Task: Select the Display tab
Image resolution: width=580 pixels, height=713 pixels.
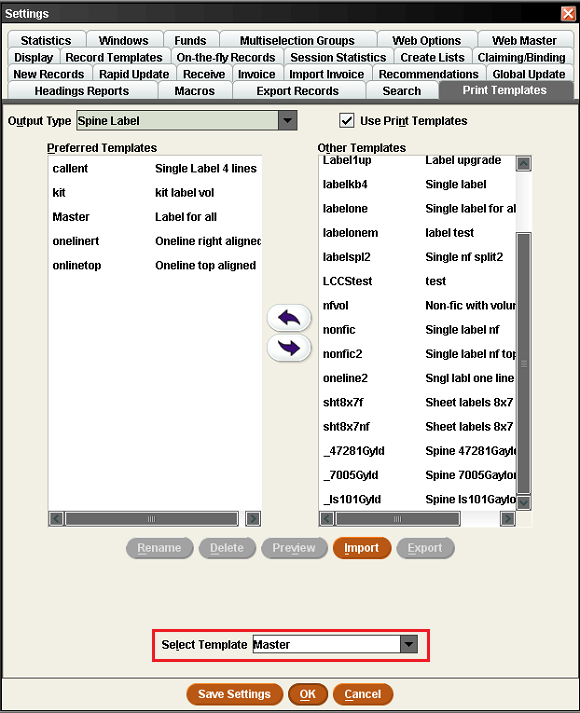Action: 34,57
